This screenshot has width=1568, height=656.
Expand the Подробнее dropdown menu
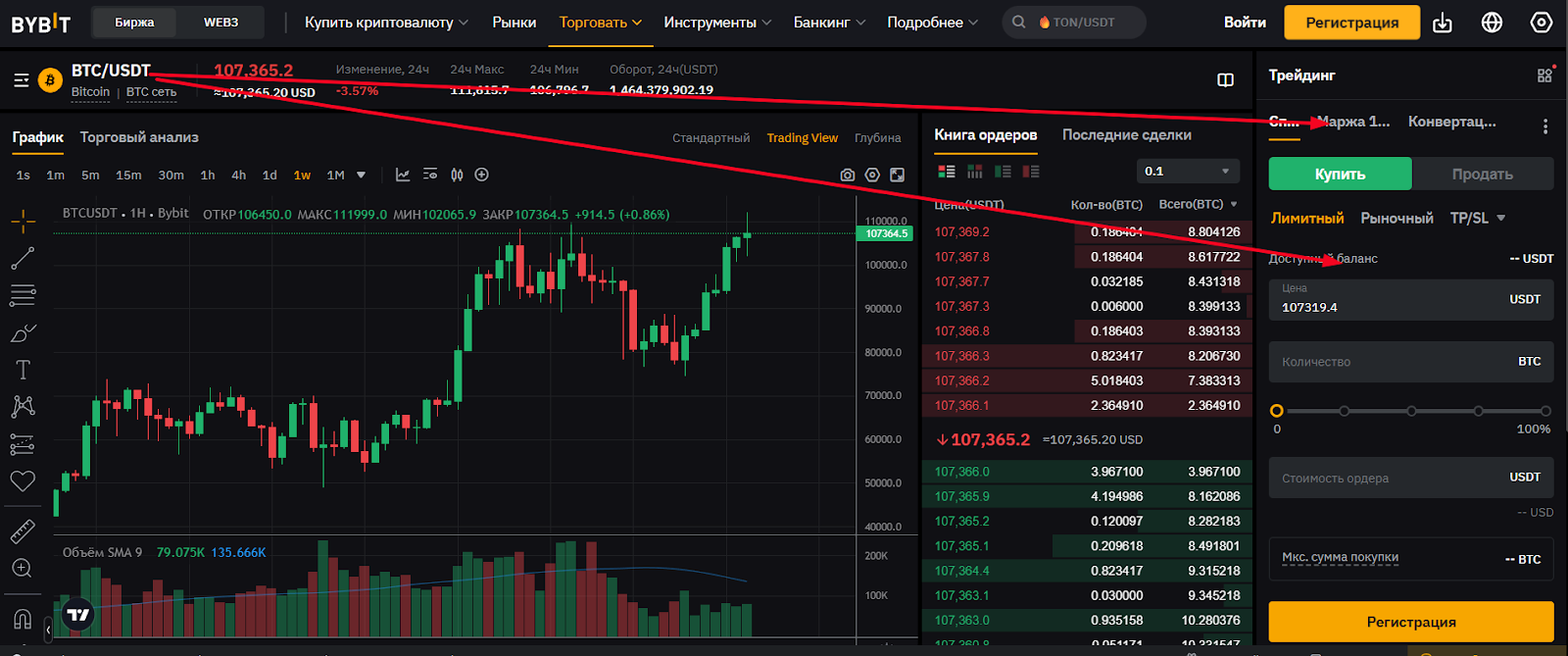pos(932,23)
